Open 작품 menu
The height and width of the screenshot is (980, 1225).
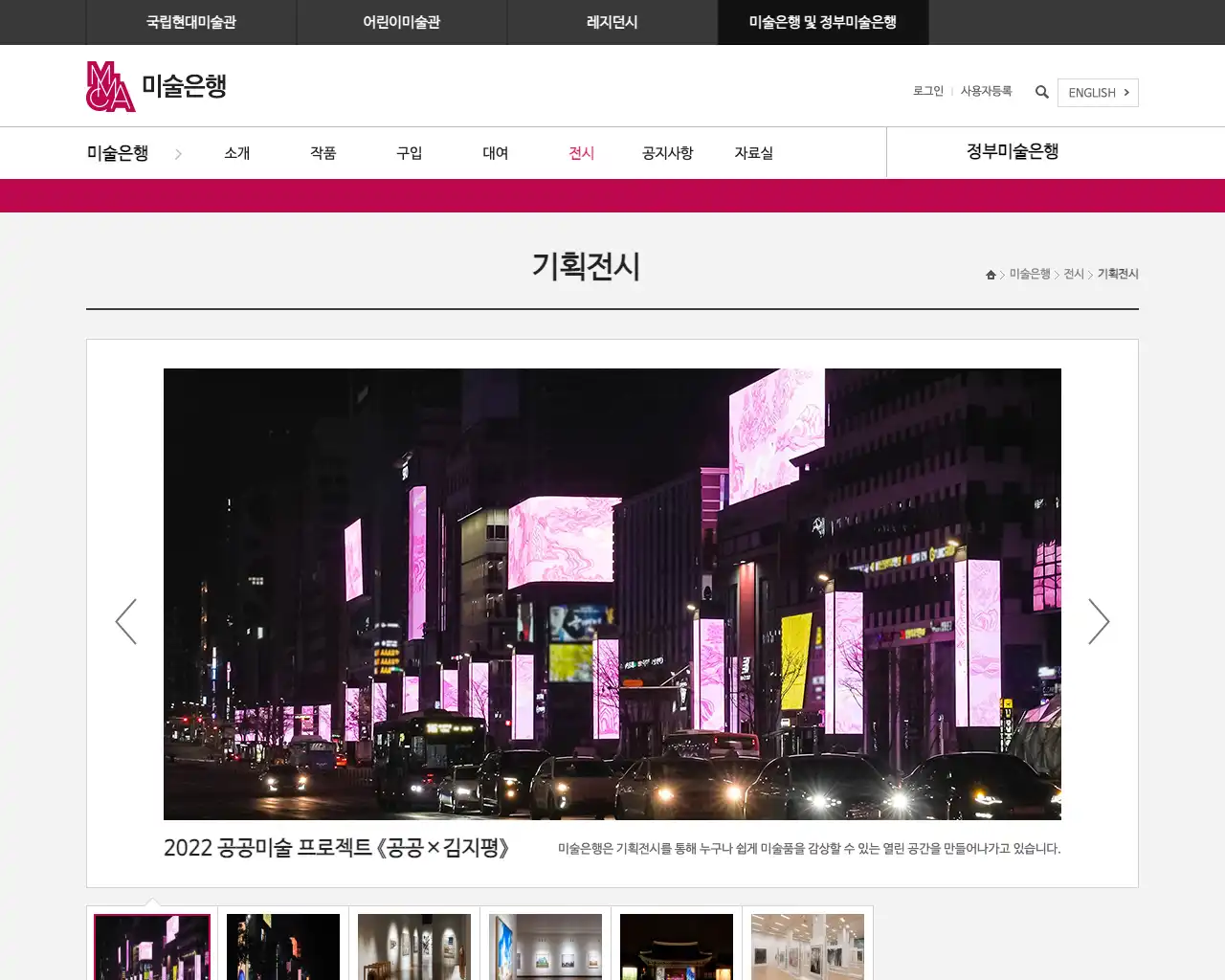click(323, 153)
